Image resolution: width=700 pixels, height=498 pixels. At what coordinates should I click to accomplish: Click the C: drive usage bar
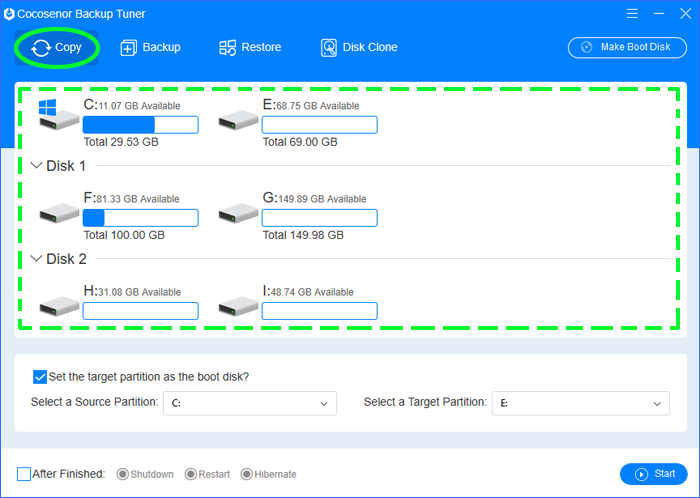tap(141, 124)
